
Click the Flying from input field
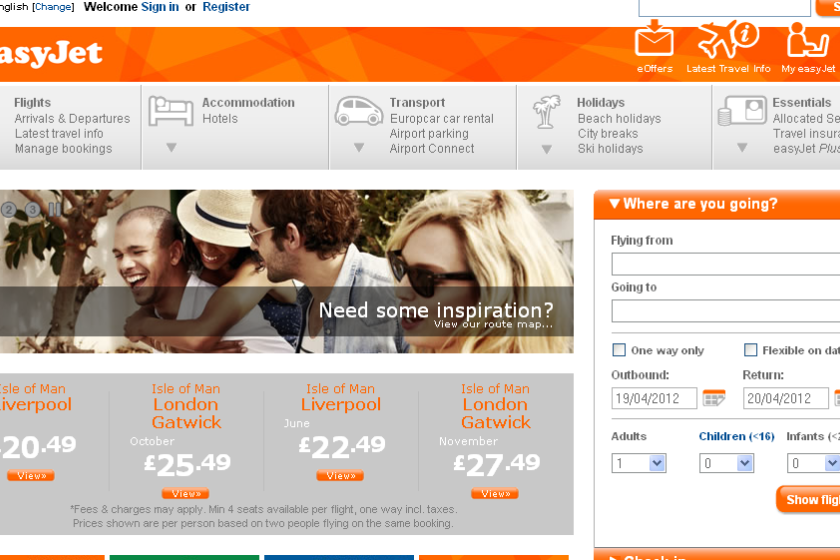(726, 264)
